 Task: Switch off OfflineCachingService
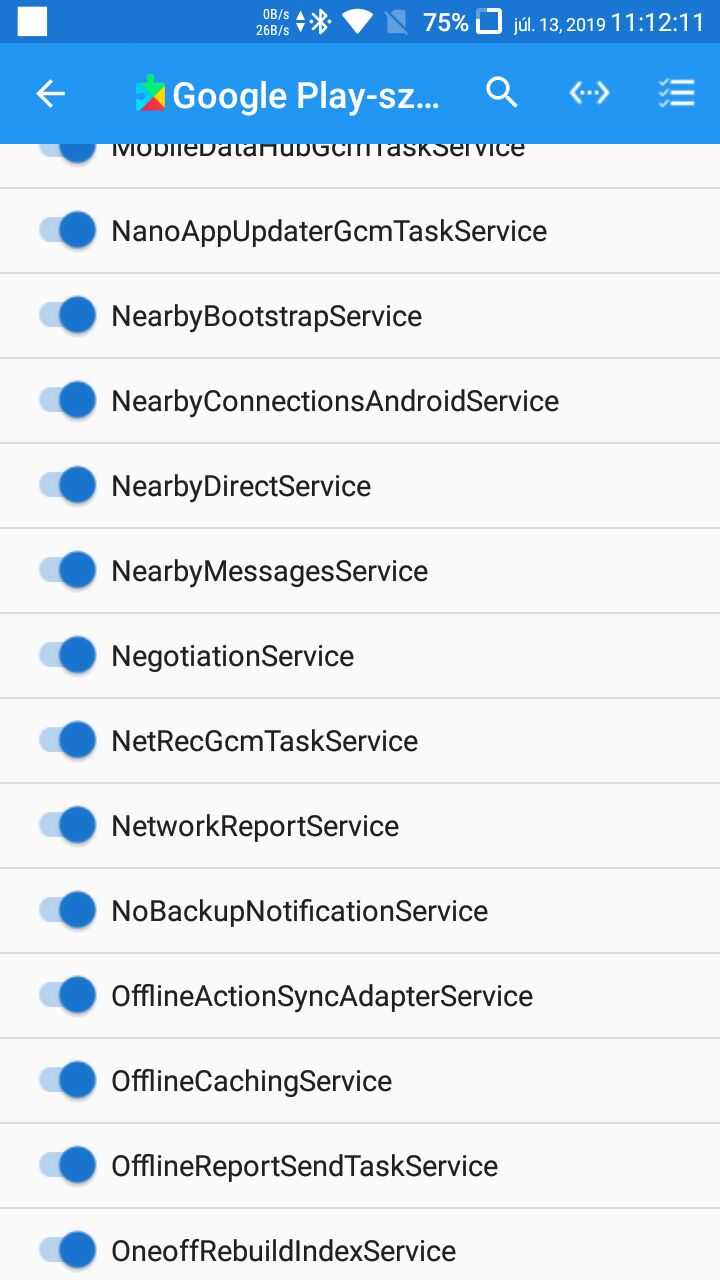point(68,1080)
